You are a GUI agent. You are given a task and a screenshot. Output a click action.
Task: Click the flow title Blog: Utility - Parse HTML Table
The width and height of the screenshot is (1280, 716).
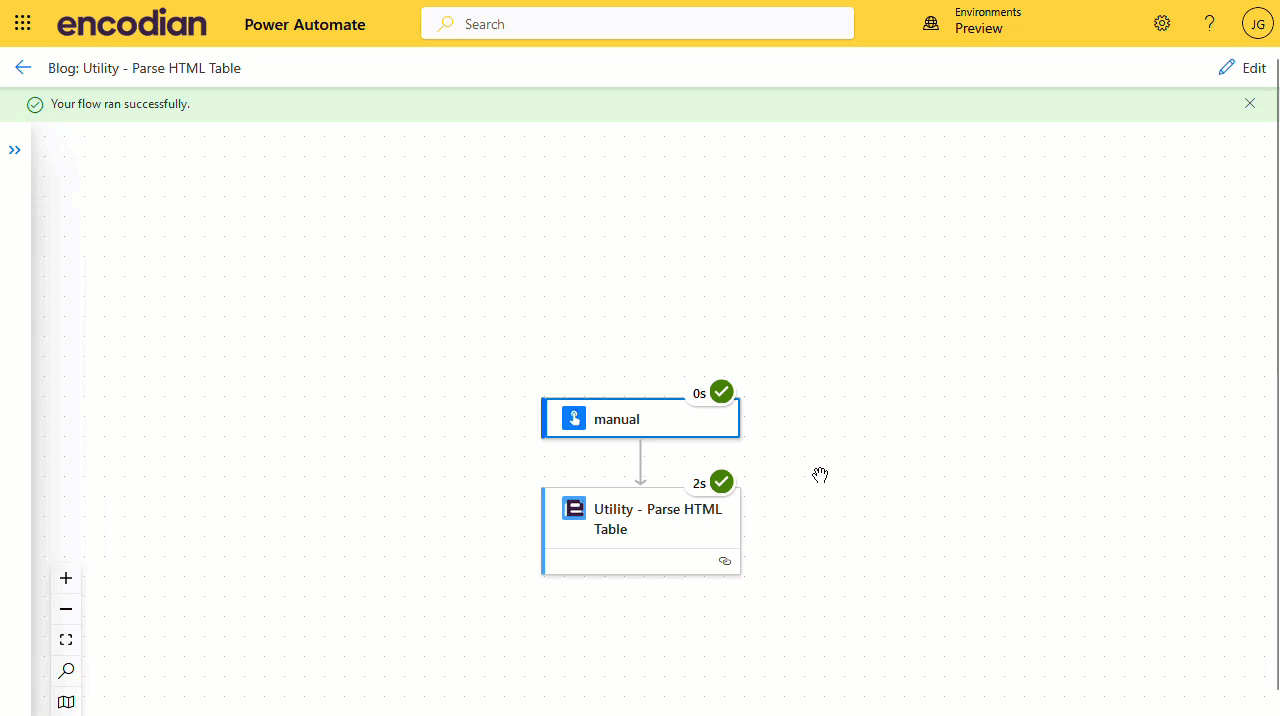tap(144, 68)
